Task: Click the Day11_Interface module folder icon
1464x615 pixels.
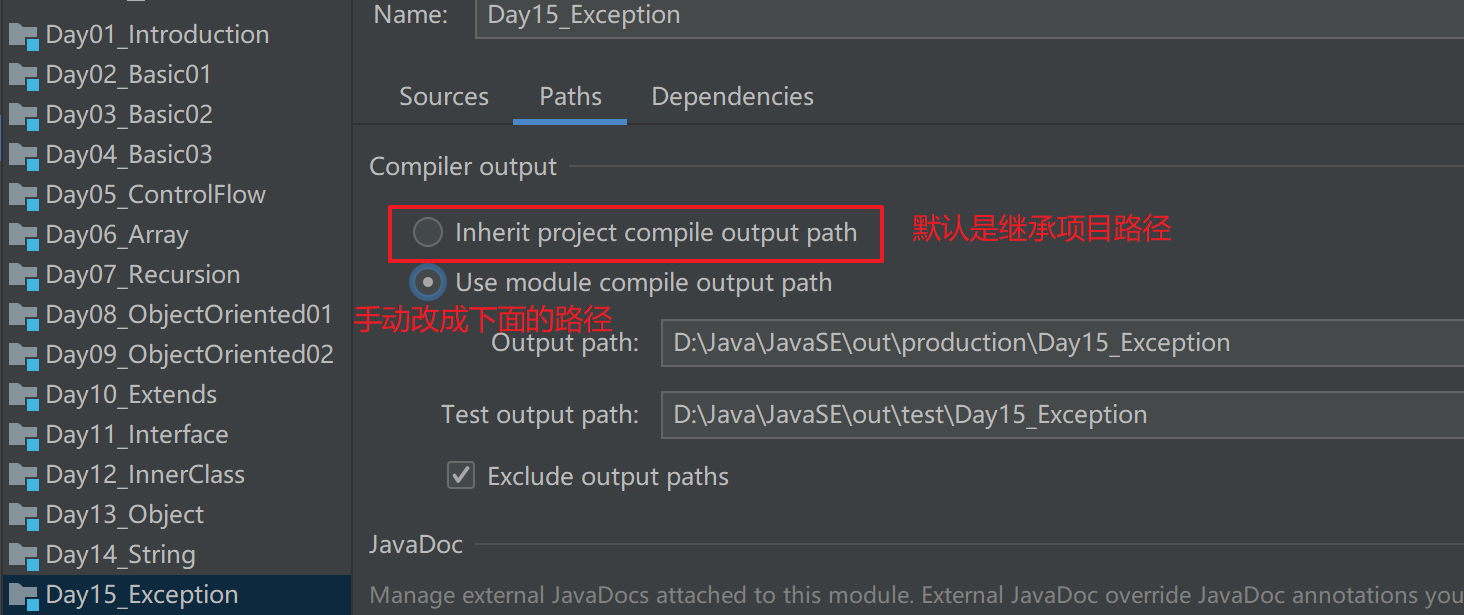Action: tap(23, 436)
